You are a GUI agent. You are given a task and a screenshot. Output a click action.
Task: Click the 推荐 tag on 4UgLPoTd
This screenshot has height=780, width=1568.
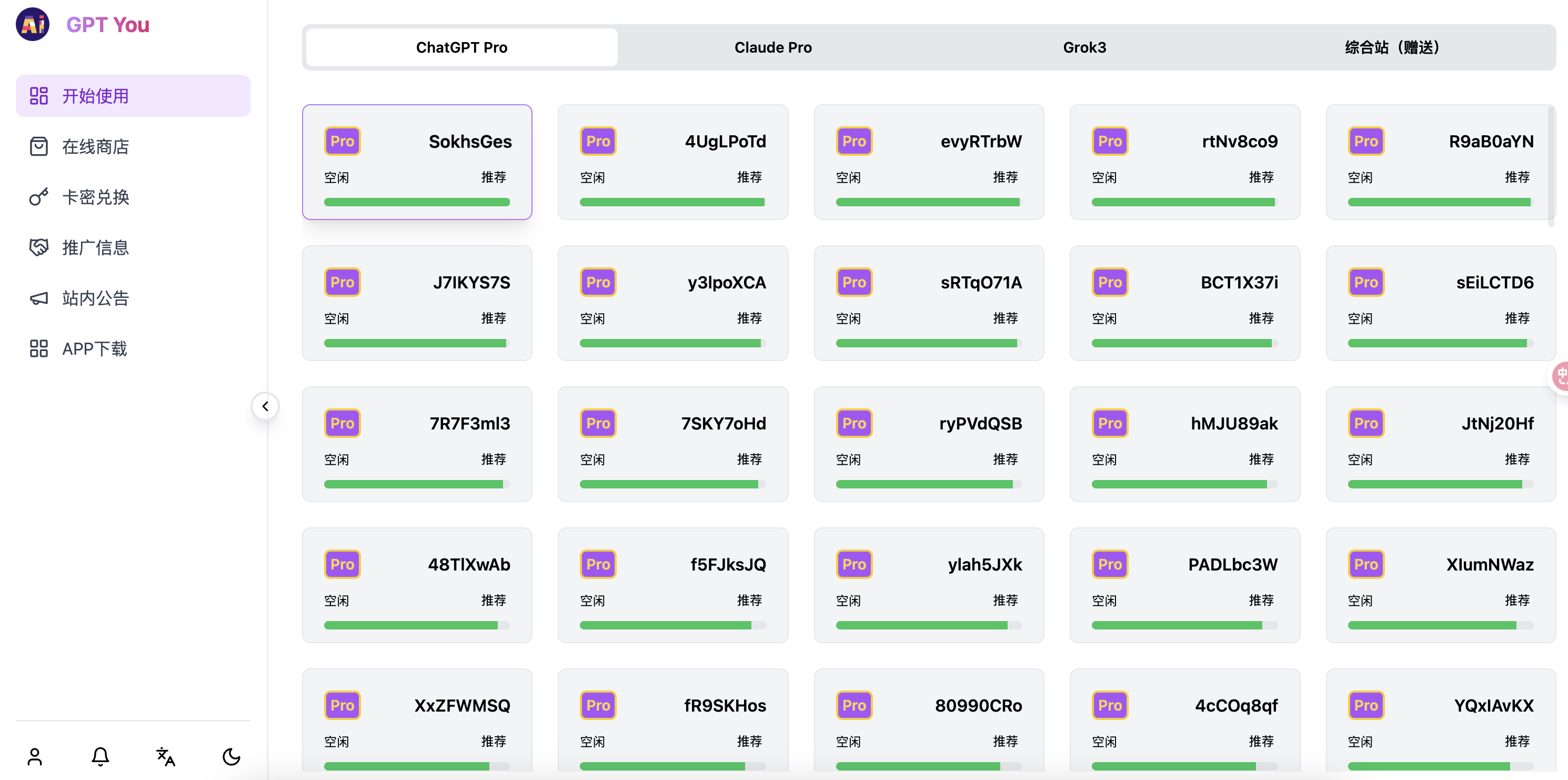coord(749,177)
